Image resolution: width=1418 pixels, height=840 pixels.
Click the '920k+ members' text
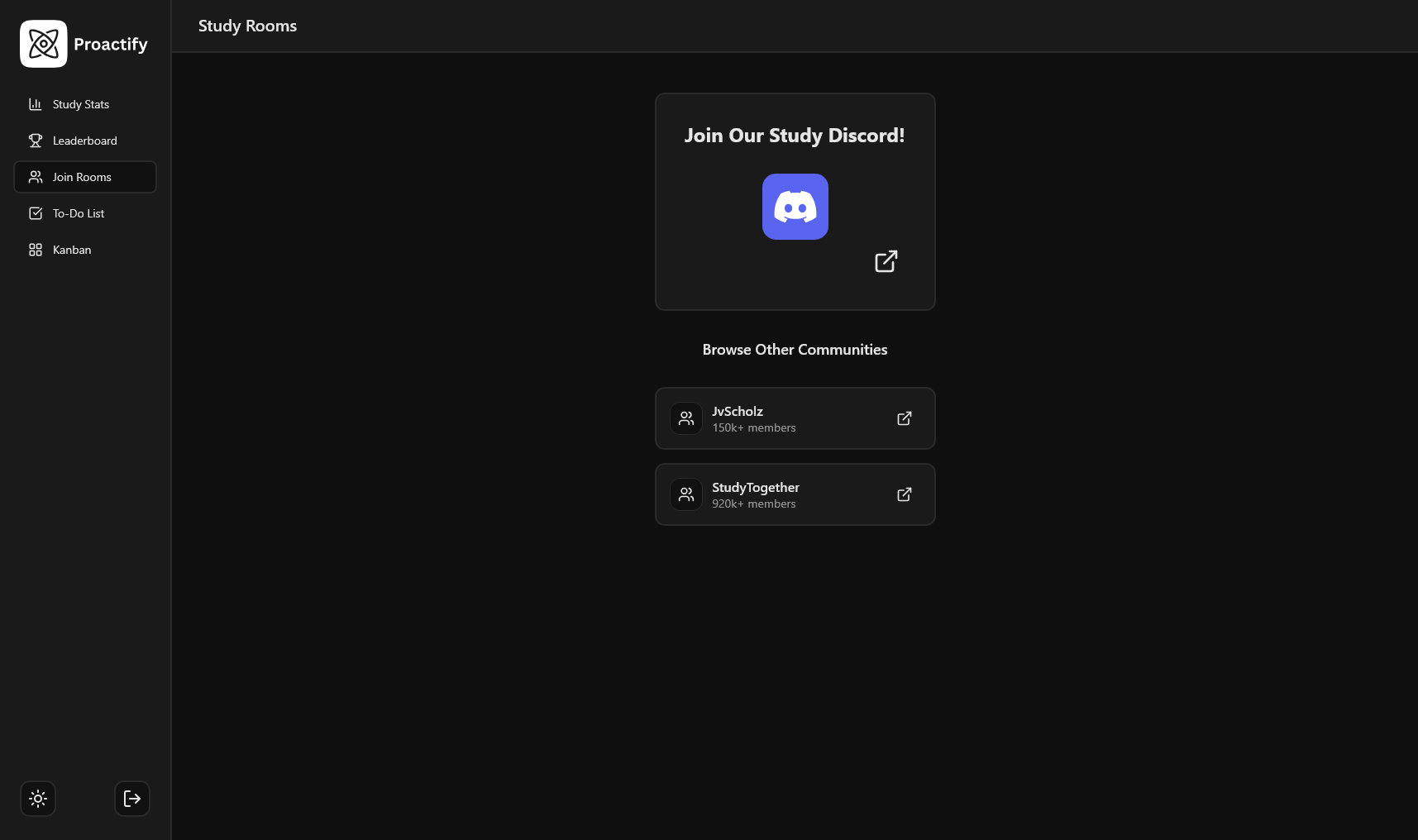pyautogui.click(x=754, y=504)
